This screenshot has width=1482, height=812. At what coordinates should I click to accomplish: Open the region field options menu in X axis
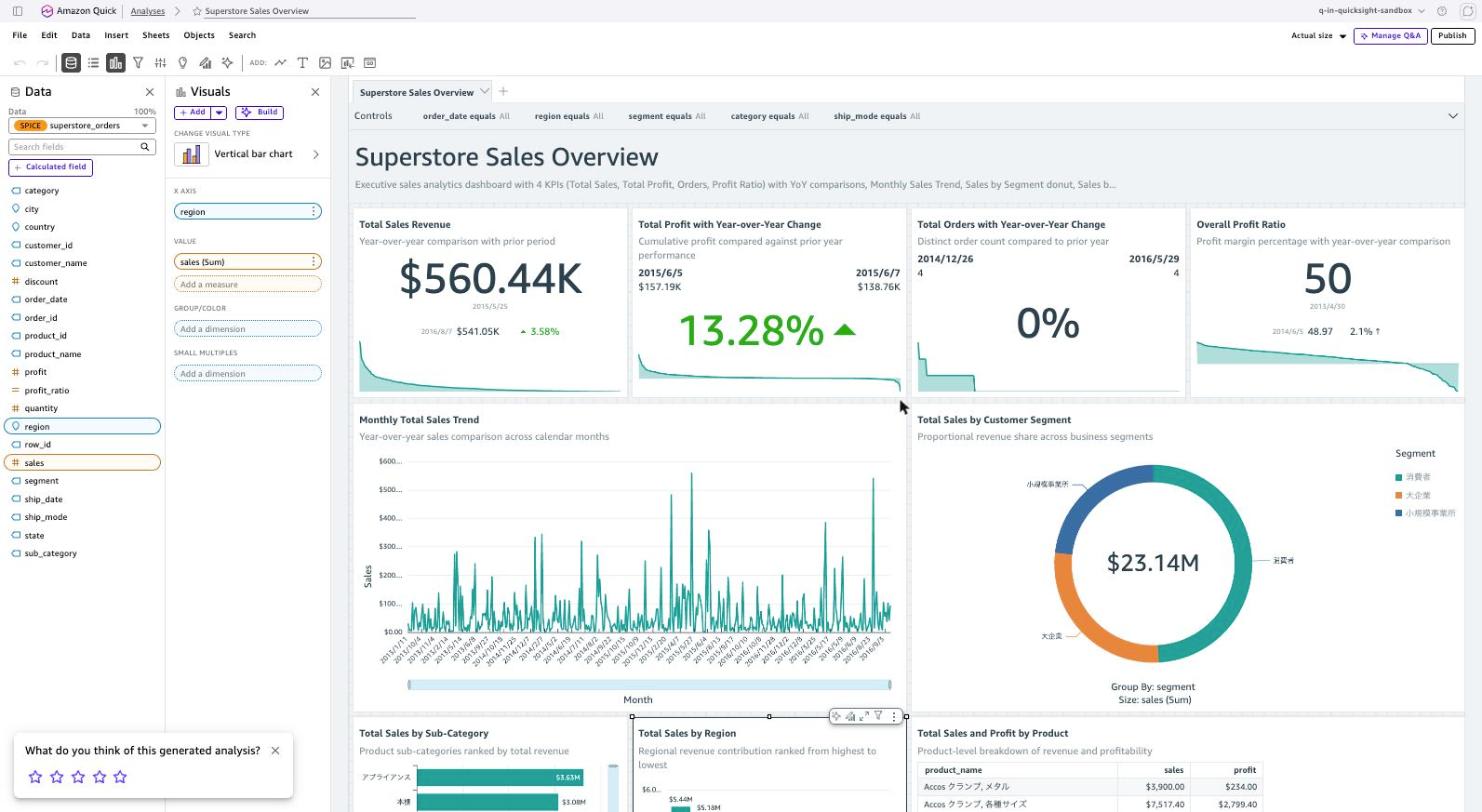point(314,212)
